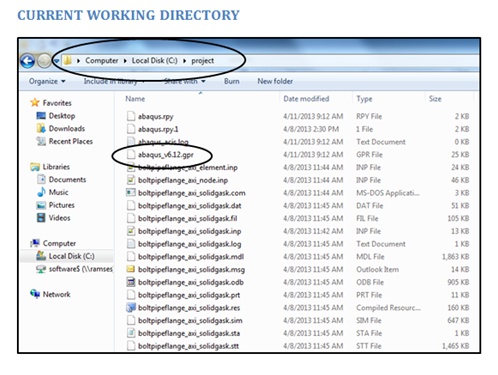Viewport: 498px width, 375px height.
Task: Open Downloads in the navigation pane
Action: [x=67, y=128]
